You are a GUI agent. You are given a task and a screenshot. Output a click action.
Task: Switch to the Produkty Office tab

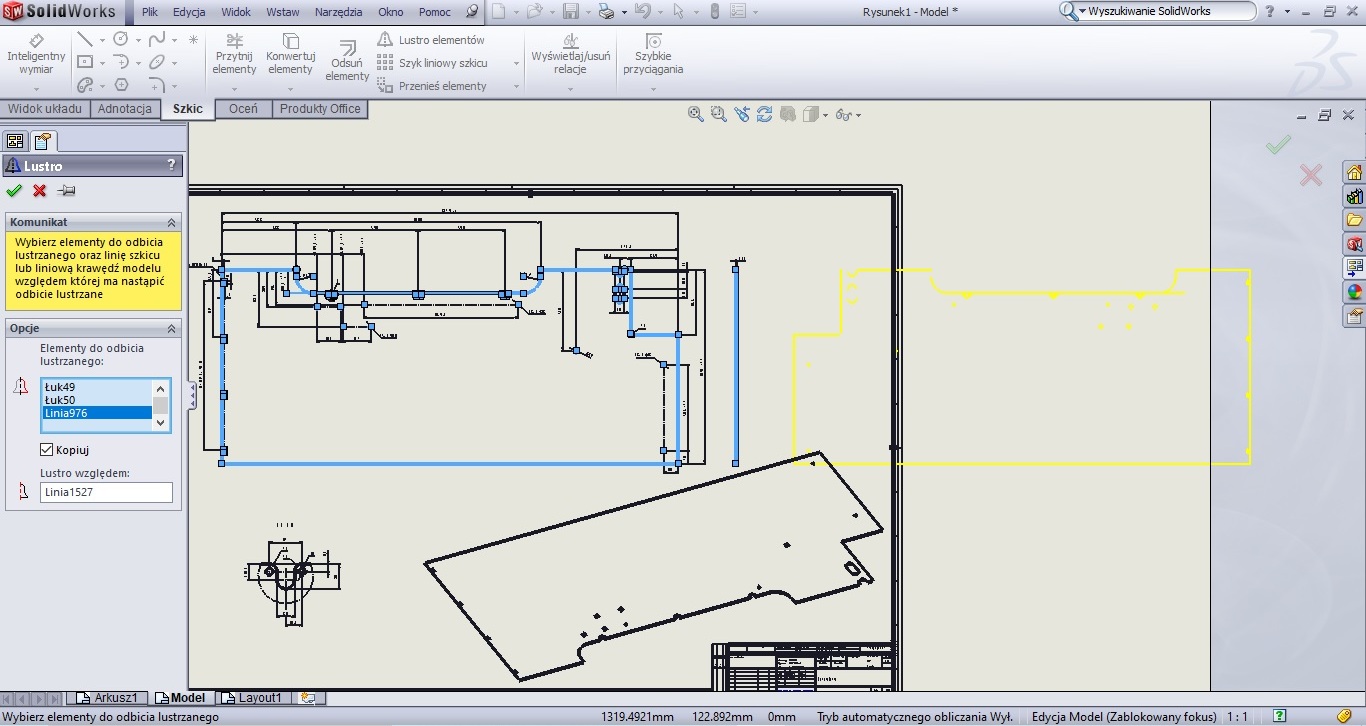tap(320, 109)
